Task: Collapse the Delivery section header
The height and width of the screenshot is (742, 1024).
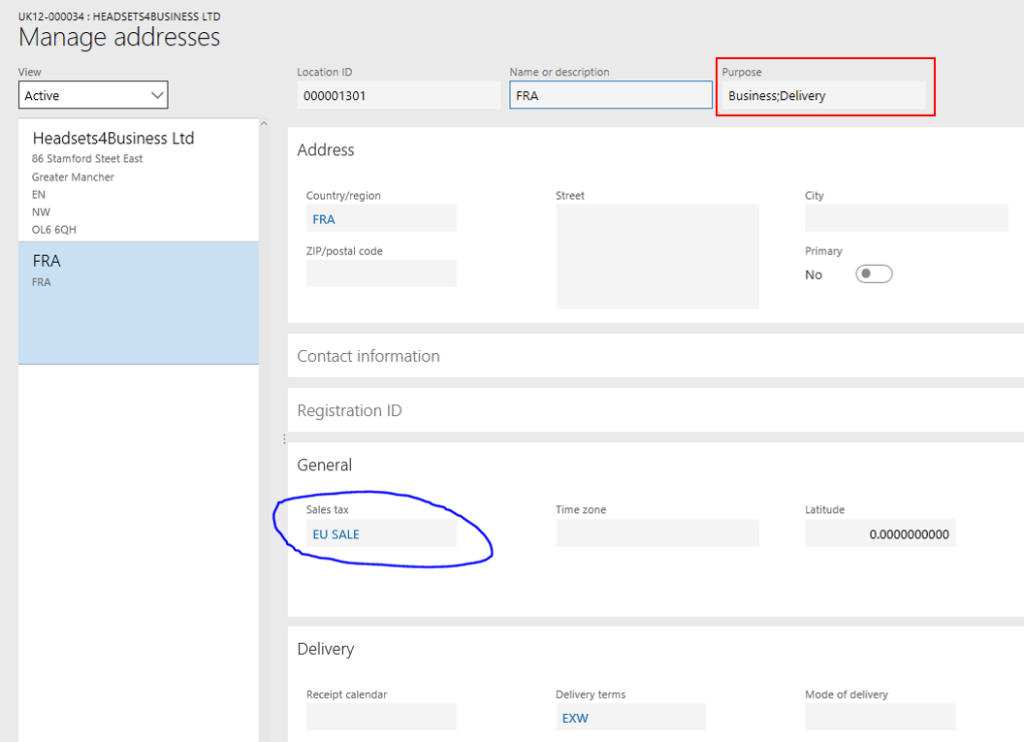Action: [326, 649]
